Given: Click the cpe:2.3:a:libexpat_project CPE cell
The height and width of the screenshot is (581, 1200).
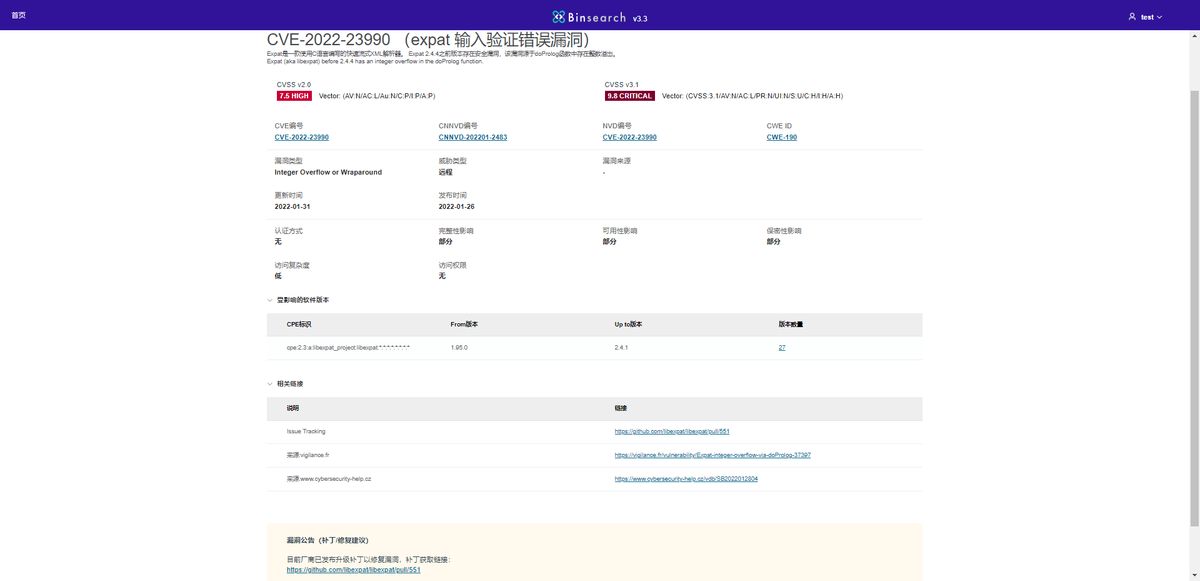Looking at the screenshot, I should click(348, 347).
